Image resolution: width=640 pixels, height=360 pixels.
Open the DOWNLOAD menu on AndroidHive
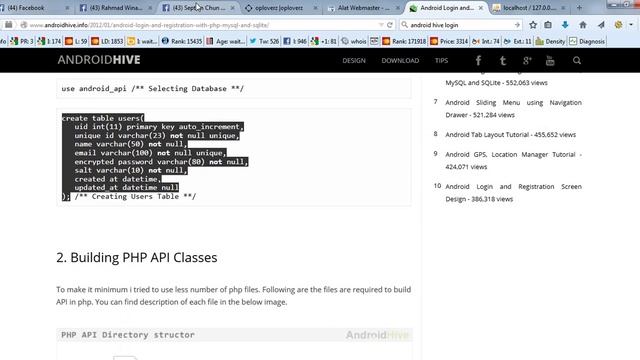(x=400, y=60)
